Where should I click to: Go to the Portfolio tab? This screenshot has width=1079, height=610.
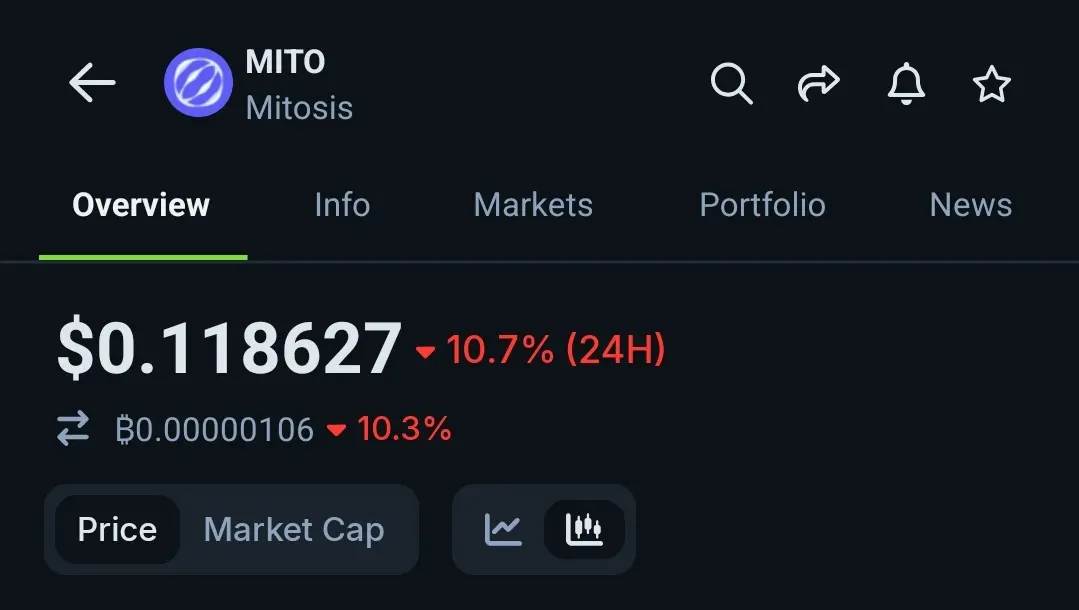pos(762,205)
